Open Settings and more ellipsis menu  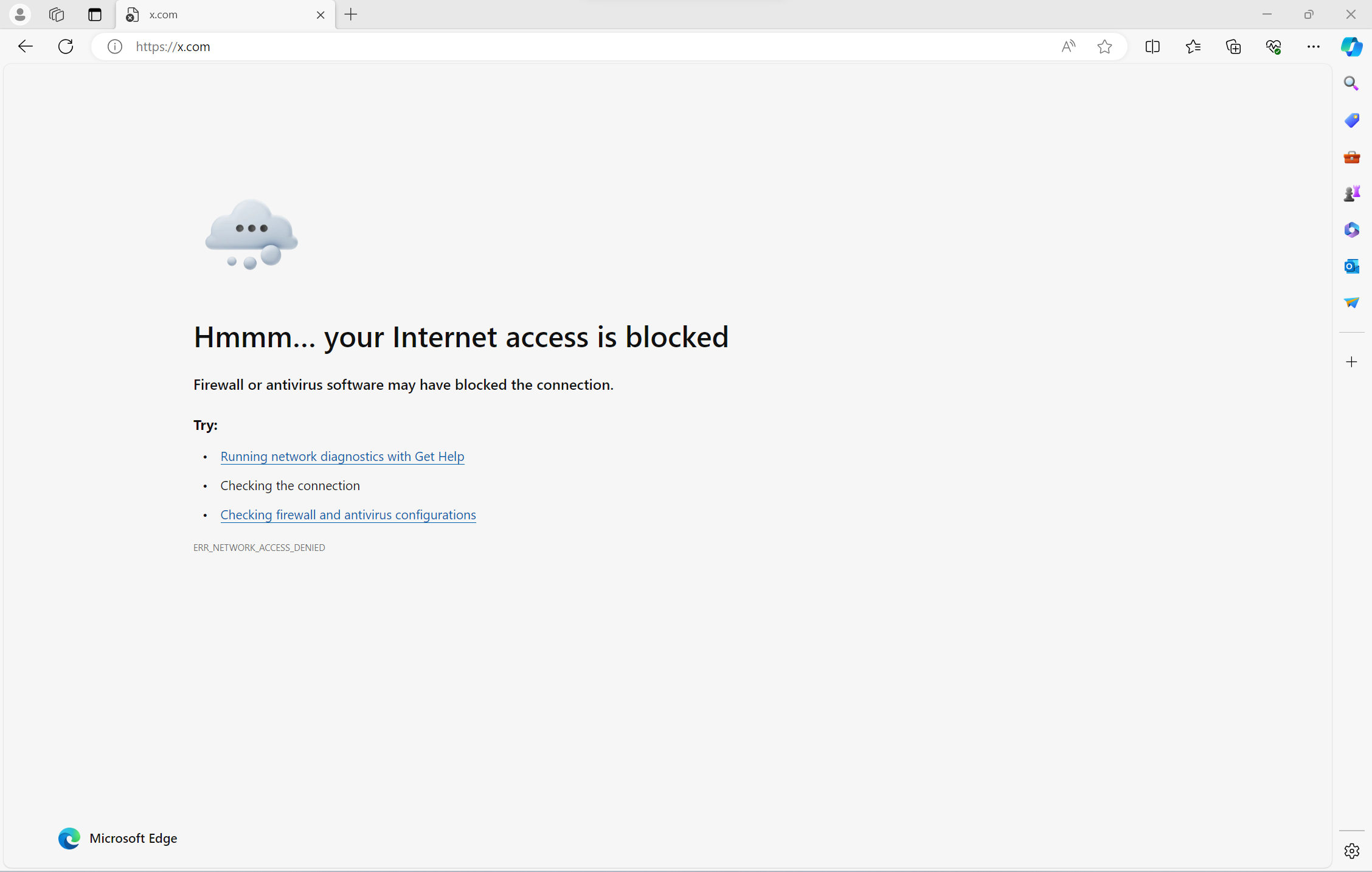(1314, 47)
